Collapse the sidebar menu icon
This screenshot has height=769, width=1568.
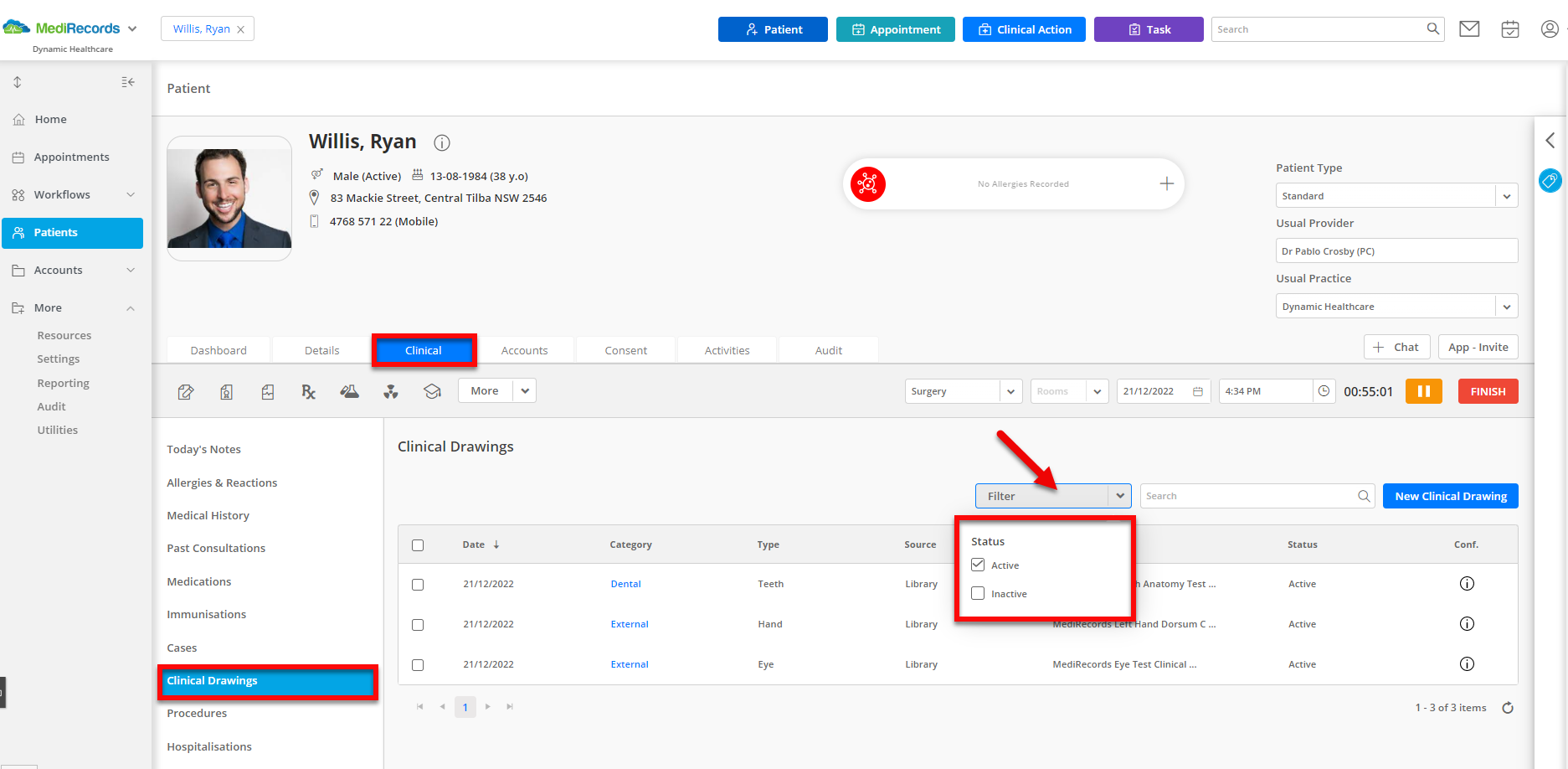(x=128, y=82)
